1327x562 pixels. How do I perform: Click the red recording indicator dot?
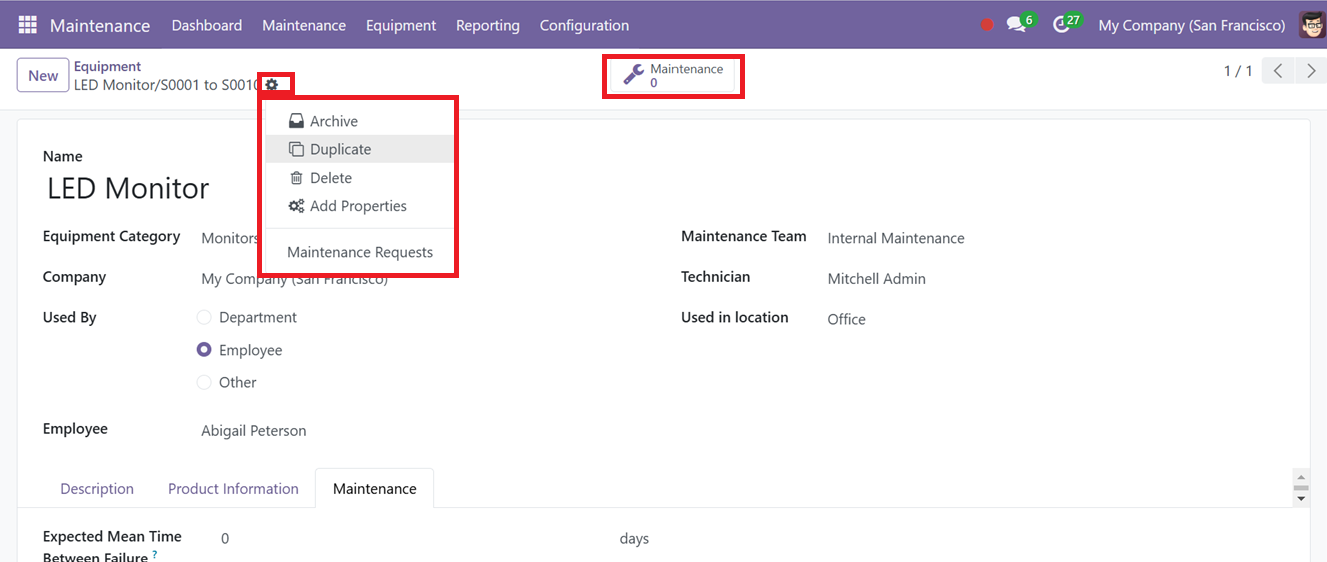987,25
